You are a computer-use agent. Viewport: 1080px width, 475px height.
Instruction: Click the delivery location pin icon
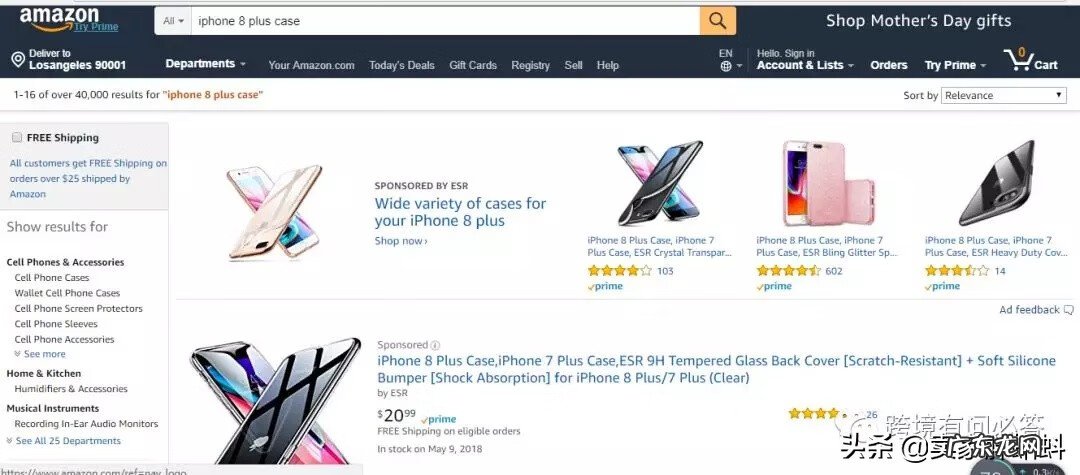(x=17, y=60)
